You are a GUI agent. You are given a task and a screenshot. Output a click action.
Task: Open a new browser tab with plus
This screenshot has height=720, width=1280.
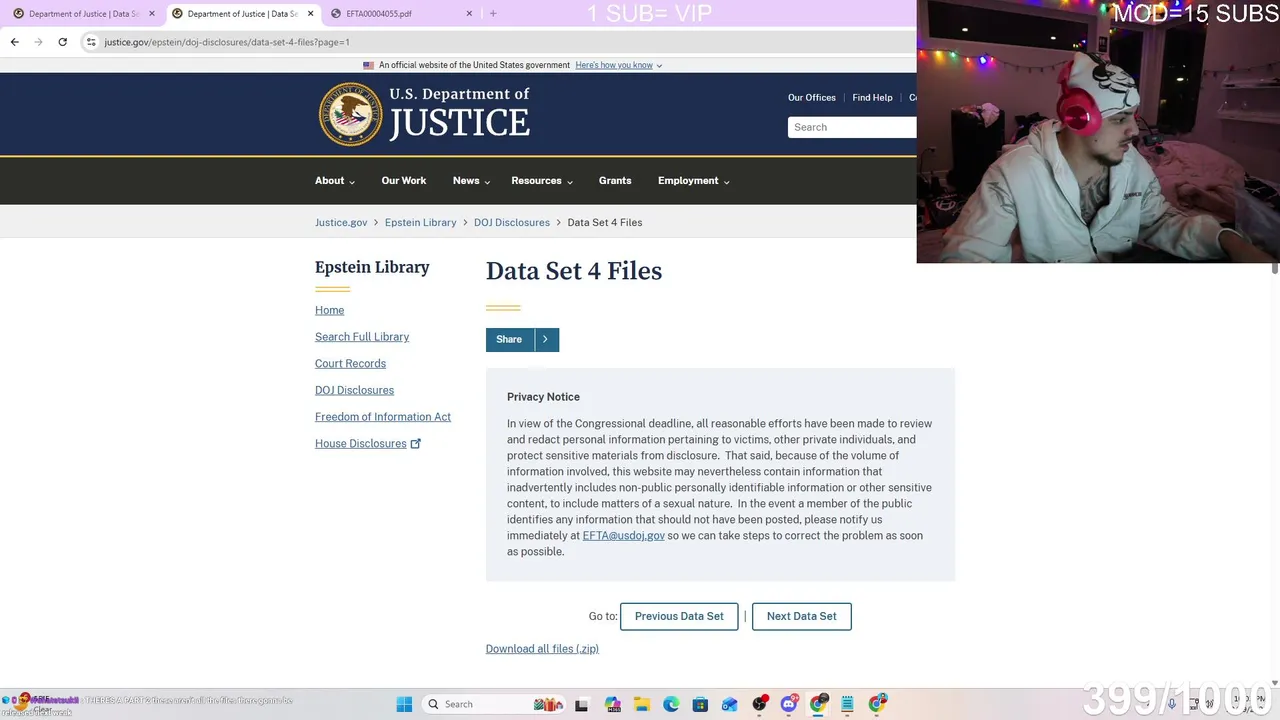pyautogui.click(x=493, y=14)
